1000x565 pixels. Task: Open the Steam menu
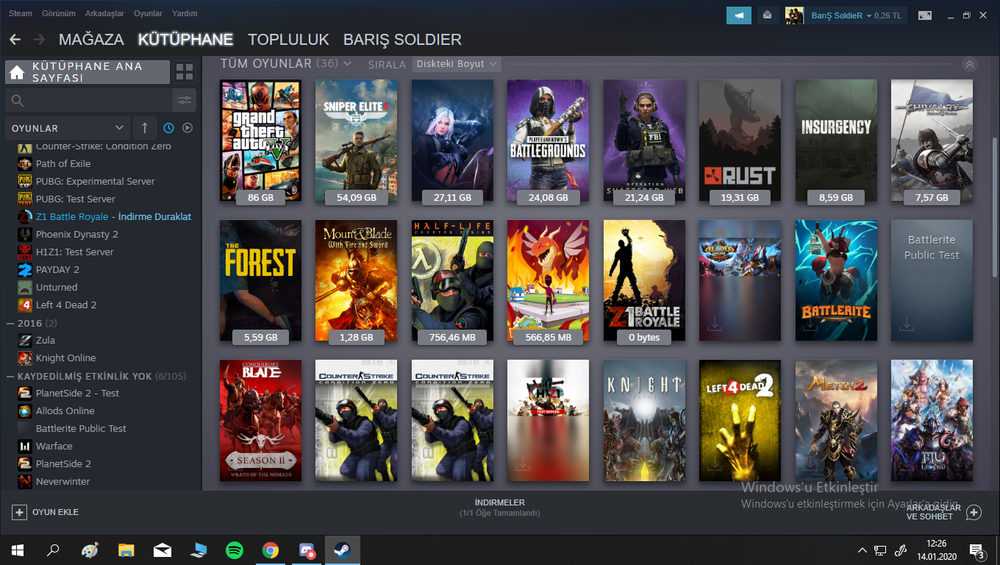(x=20, y=13)
